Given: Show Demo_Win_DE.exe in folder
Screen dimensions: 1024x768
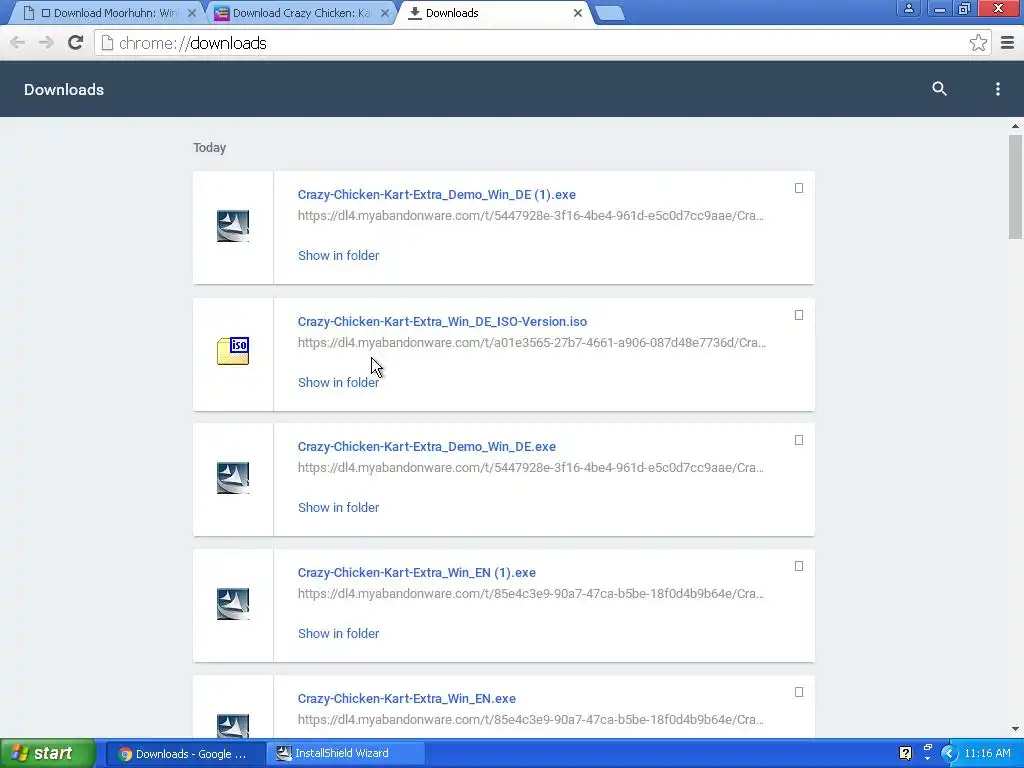Looking at the screenshot, I should tap(338, 507).
